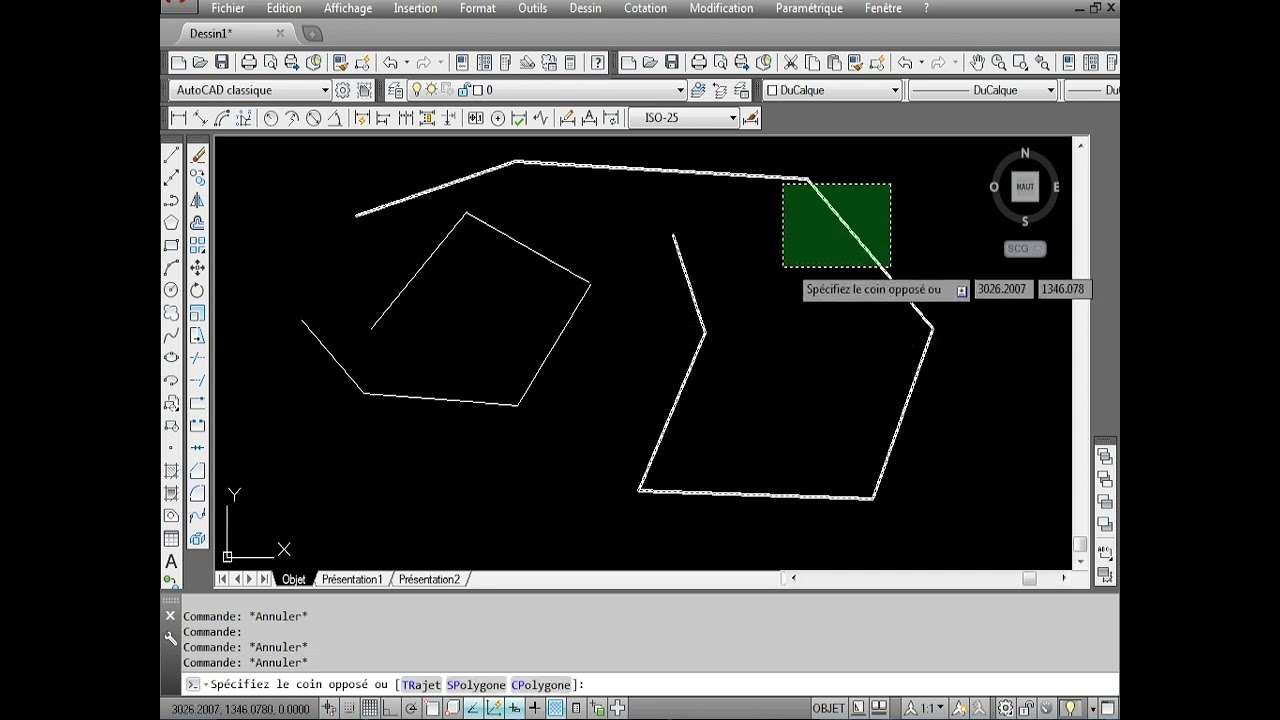Toggle object snap in status bar
The width and height of the screenshot is (1280, 720).
click(431, 708)
